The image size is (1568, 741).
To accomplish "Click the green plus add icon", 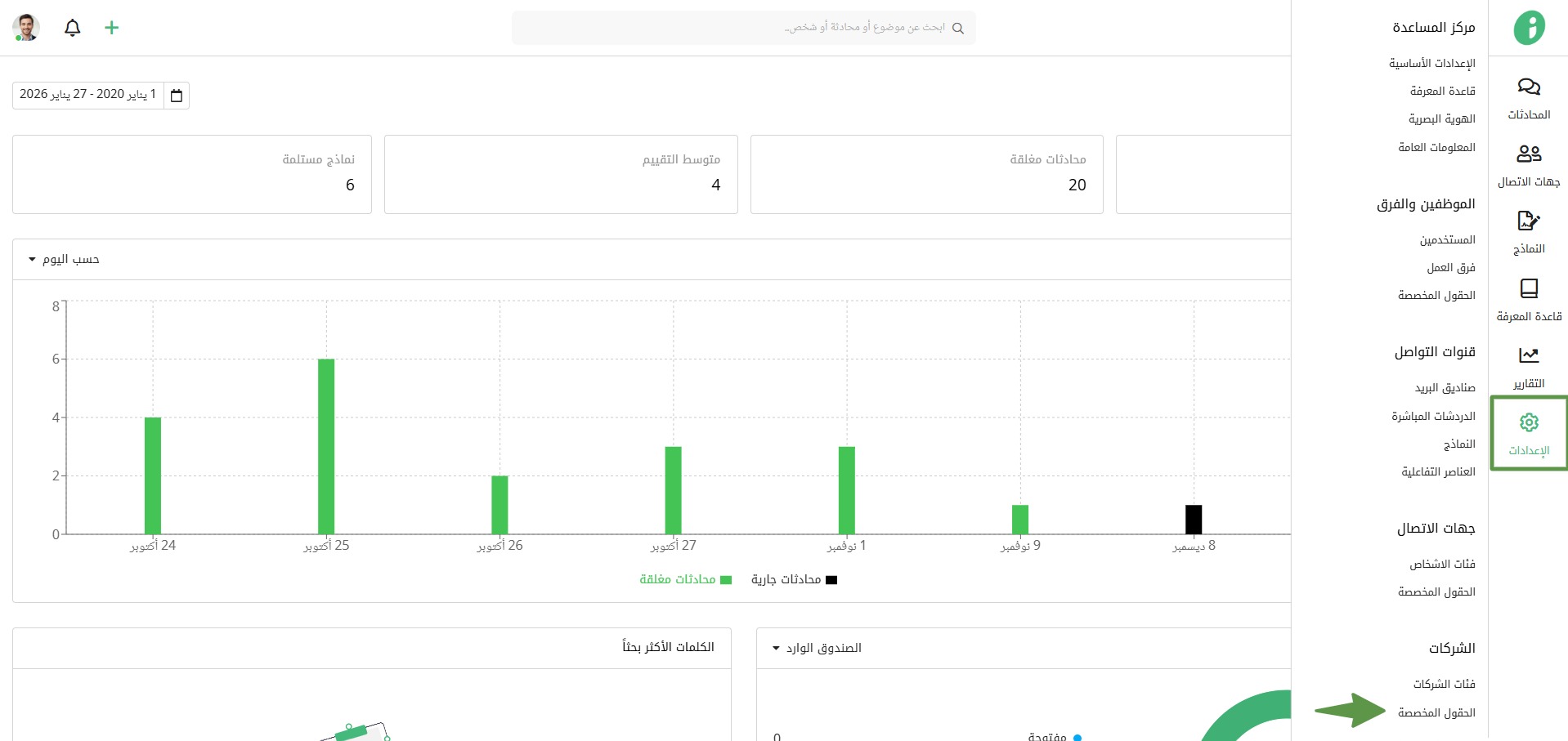I will [x=112, y=28].
